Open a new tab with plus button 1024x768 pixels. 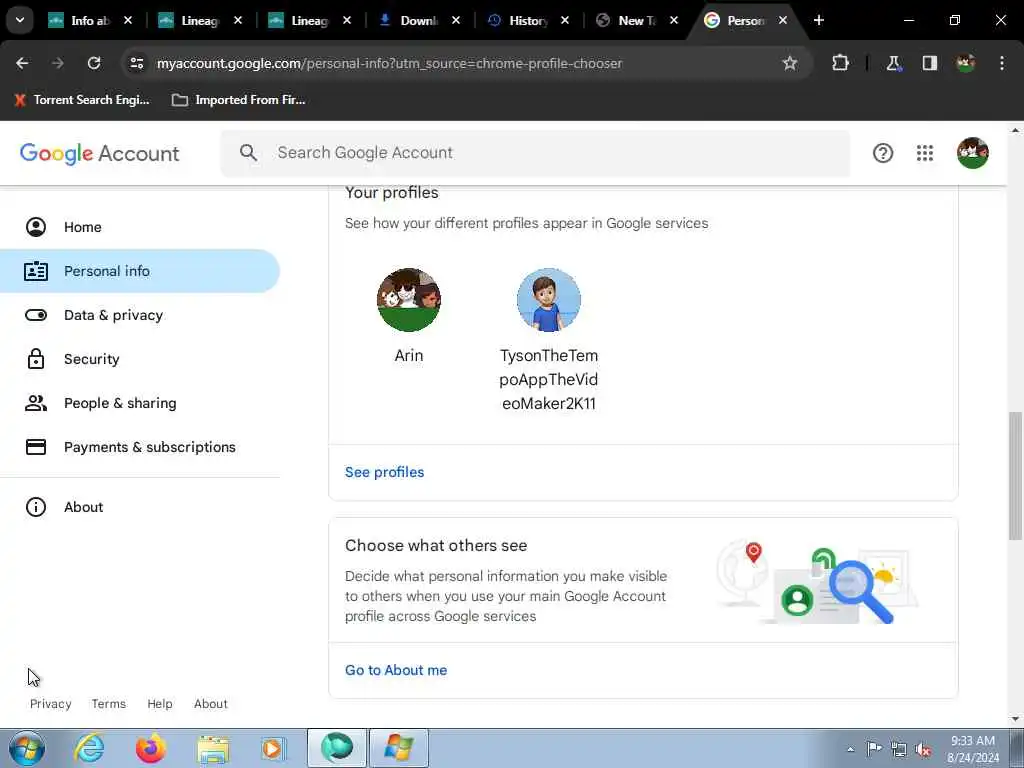pyautogui.click(x=818, y=21)
